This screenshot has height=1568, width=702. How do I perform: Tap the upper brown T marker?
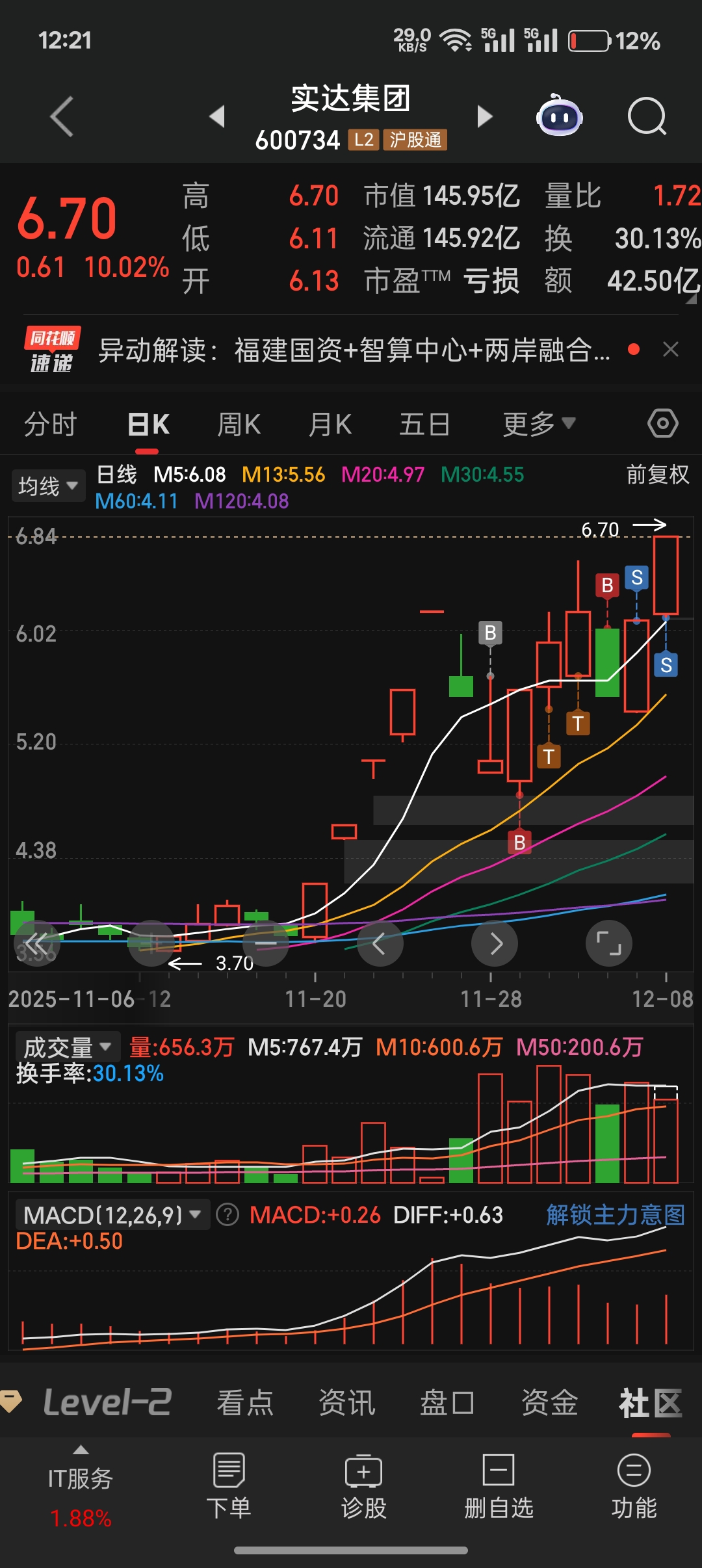point(578,723)
